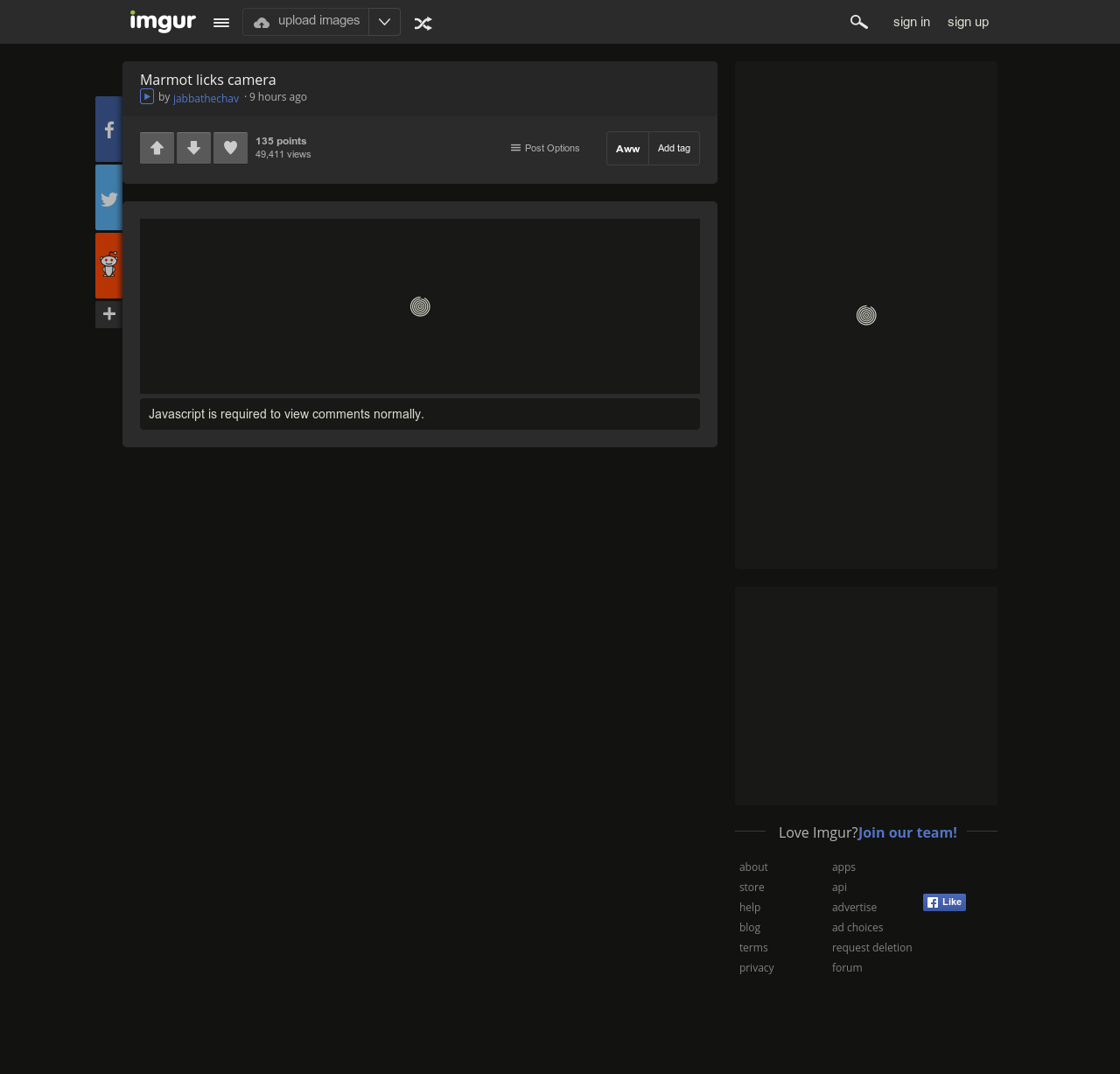Open the help footer link

point(750,907)
